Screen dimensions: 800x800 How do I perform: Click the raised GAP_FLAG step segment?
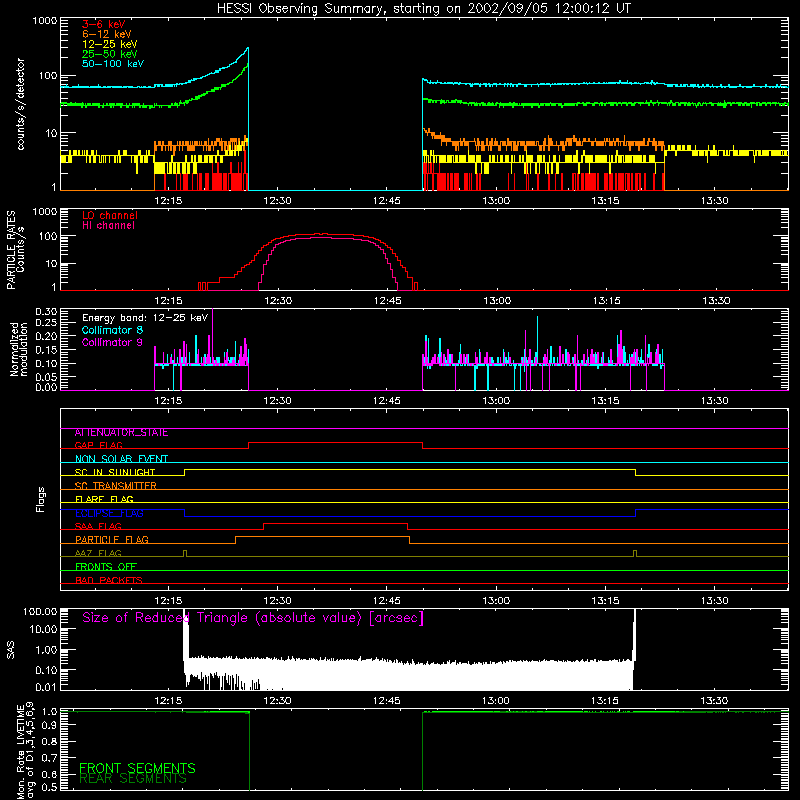[x=335, y=443]
